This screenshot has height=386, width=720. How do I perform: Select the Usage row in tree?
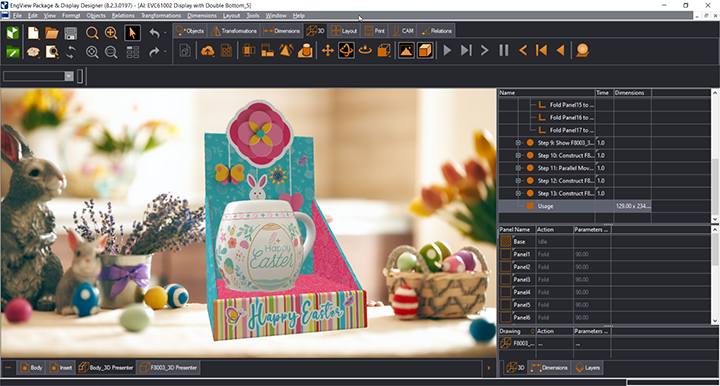pyautogui.click(x=575, y=206)
